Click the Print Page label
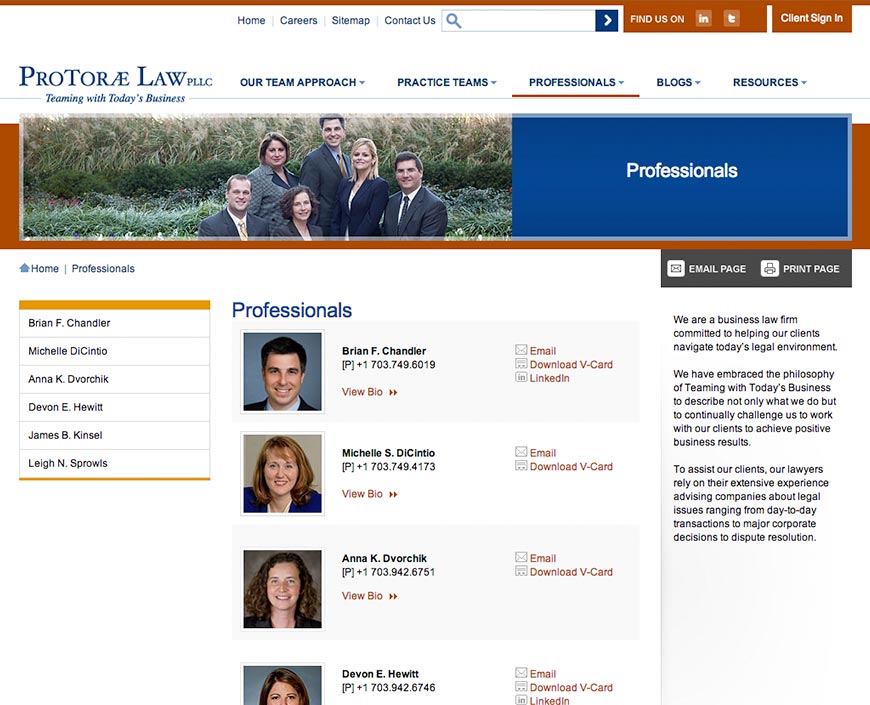 click(x=811, y=269)
